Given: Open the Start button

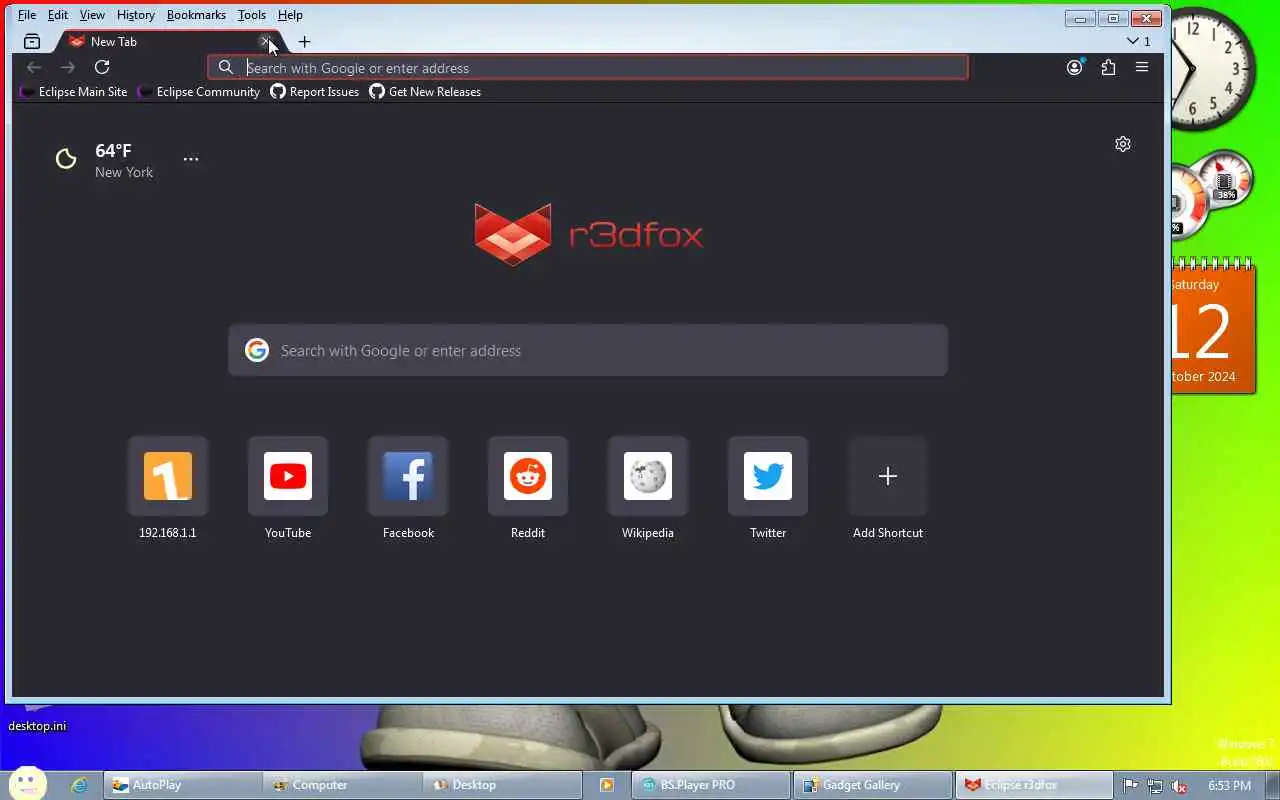Looking at the screenshot, I should [x=26, y=783].
